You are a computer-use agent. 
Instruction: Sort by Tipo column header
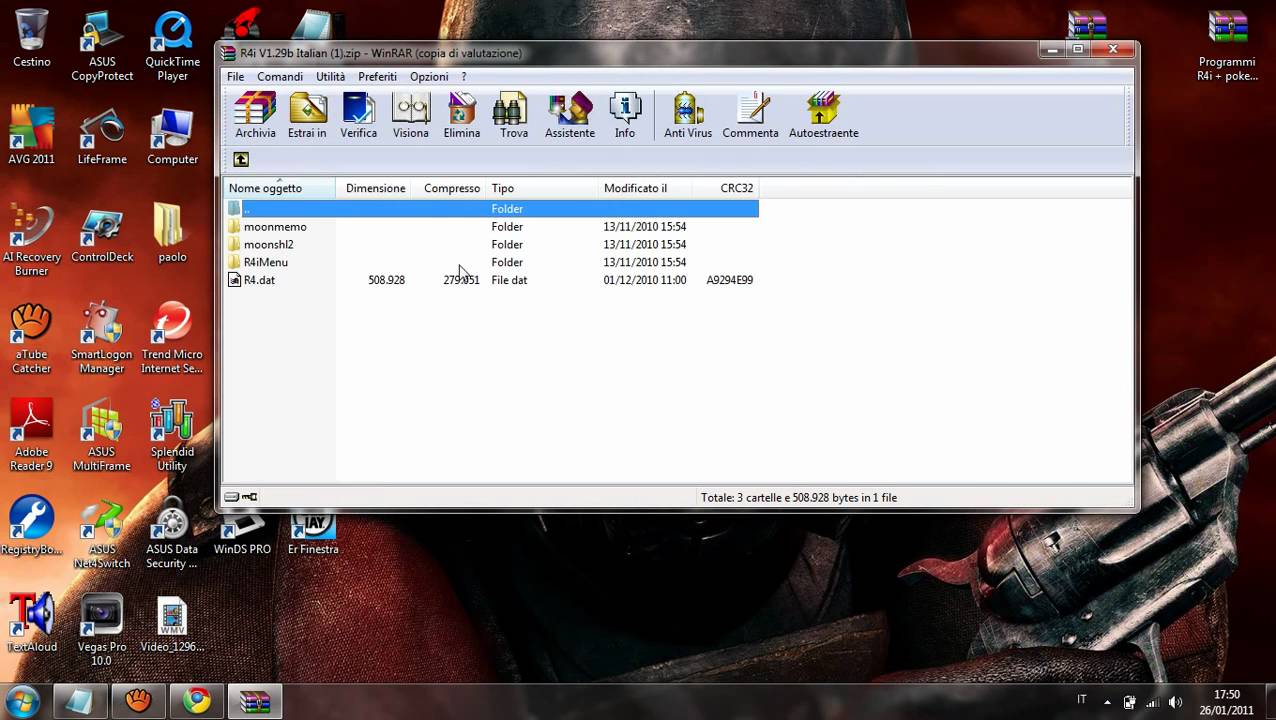(543, 188)
